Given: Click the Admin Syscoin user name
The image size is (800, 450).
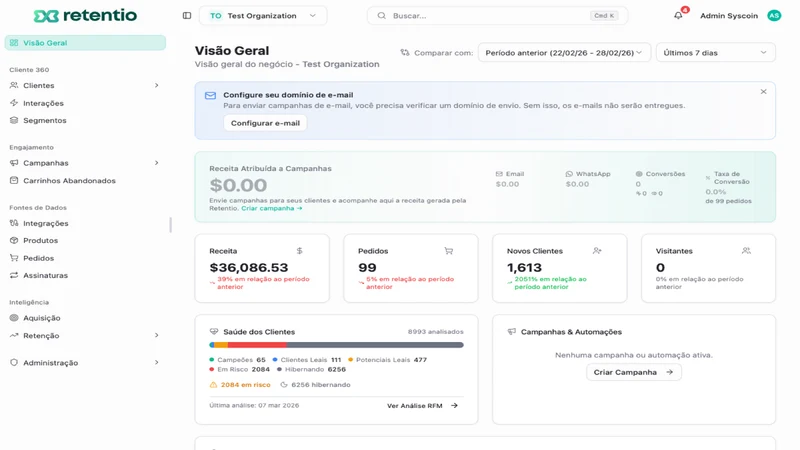Looking at the screenshot, I should pyautogui.click(x=729, y=16).
